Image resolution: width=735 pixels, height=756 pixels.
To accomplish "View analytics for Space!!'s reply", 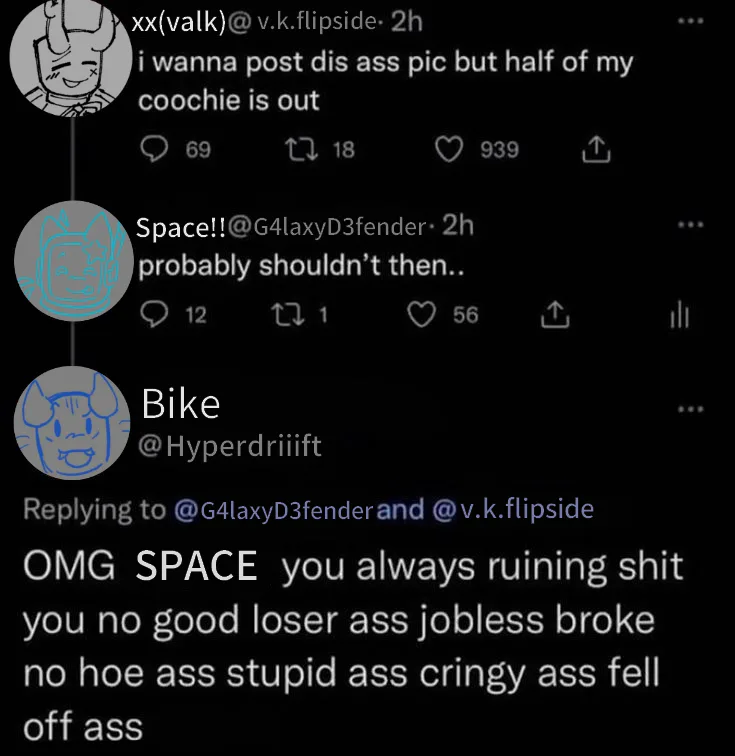I will tap(679, 316).
